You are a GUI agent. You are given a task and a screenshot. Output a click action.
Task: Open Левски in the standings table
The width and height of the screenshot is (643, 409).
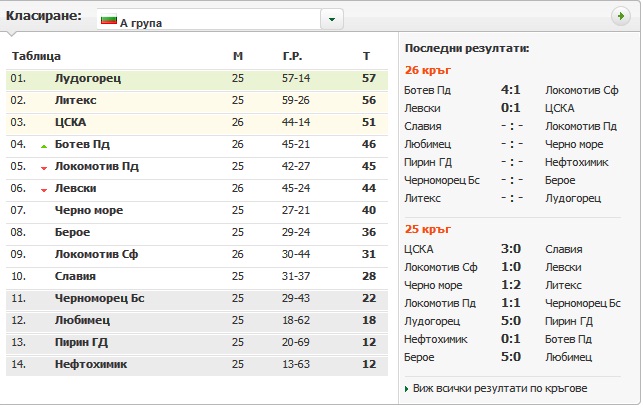(x=75, y=188)
